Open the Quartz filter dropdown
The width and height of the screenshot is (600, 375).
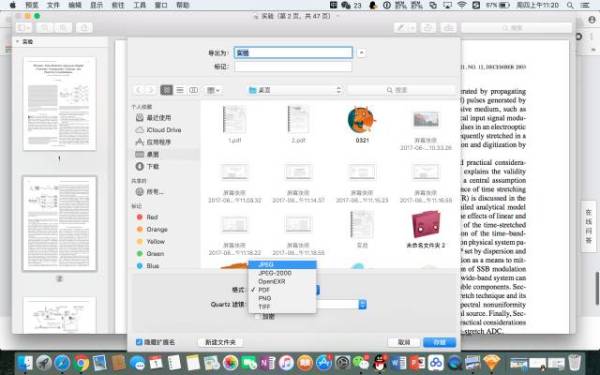tap(362, 304)
